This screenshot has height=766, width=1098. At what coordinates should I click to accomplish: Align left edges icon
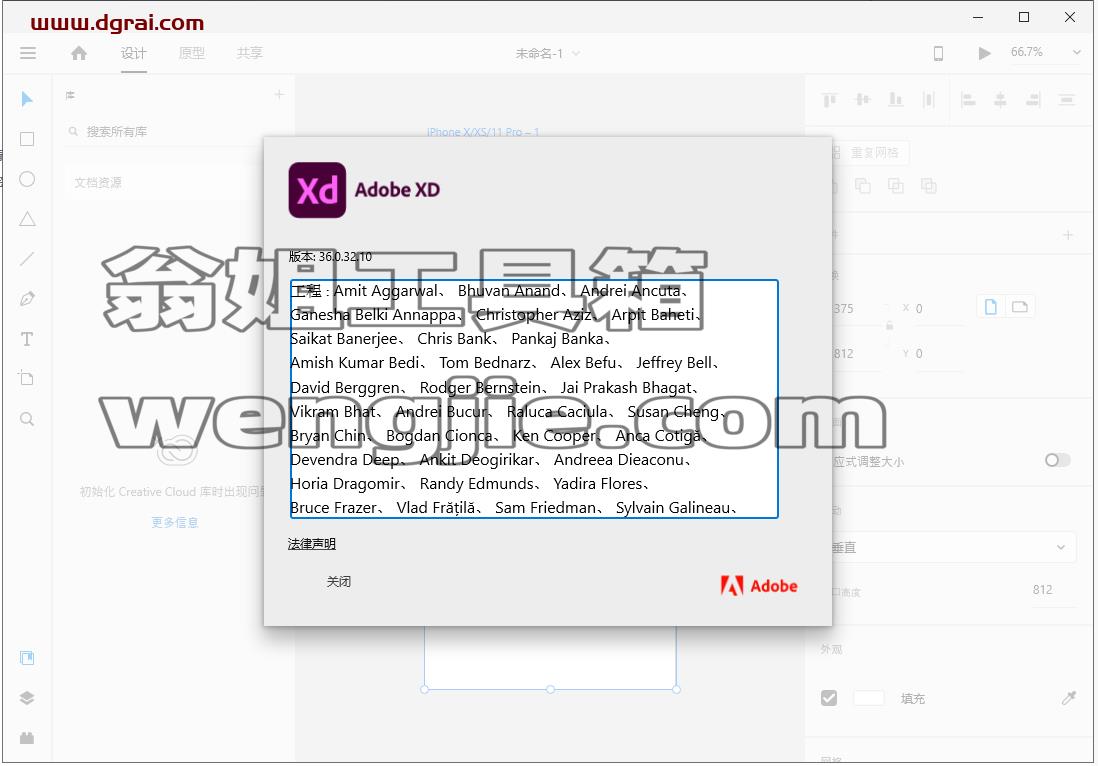point(968,100)
